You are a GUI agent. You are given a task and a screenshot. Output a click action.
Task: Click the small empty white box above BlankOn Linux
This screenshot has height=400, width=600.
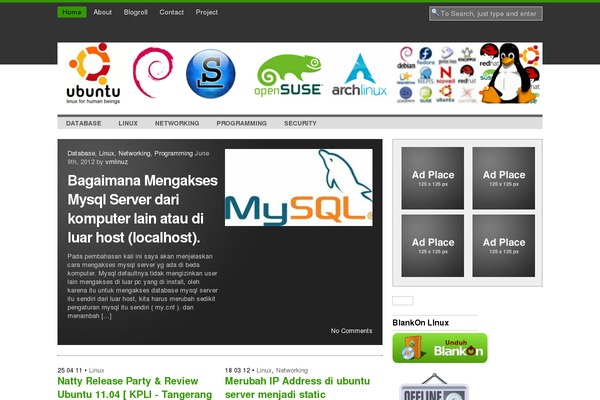click(x=403, y=301)
